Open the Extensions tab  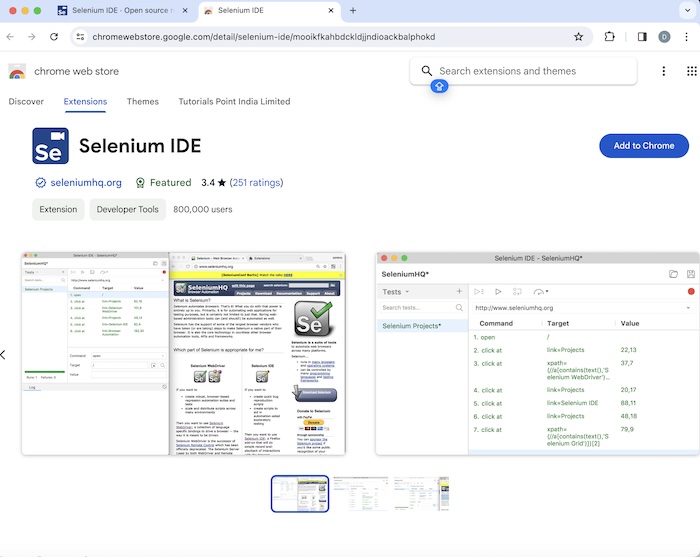tap(85, 101)
